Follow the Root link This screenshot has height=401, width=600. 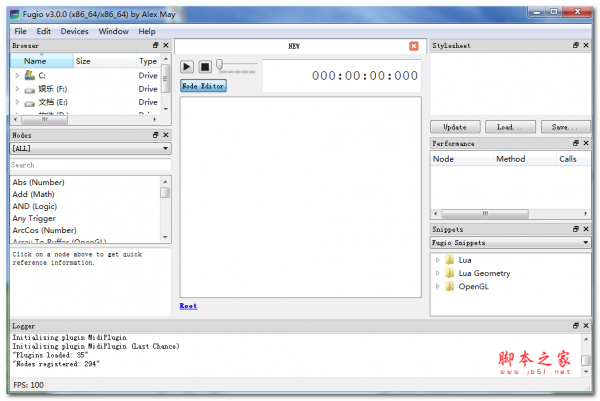[188, 306]
